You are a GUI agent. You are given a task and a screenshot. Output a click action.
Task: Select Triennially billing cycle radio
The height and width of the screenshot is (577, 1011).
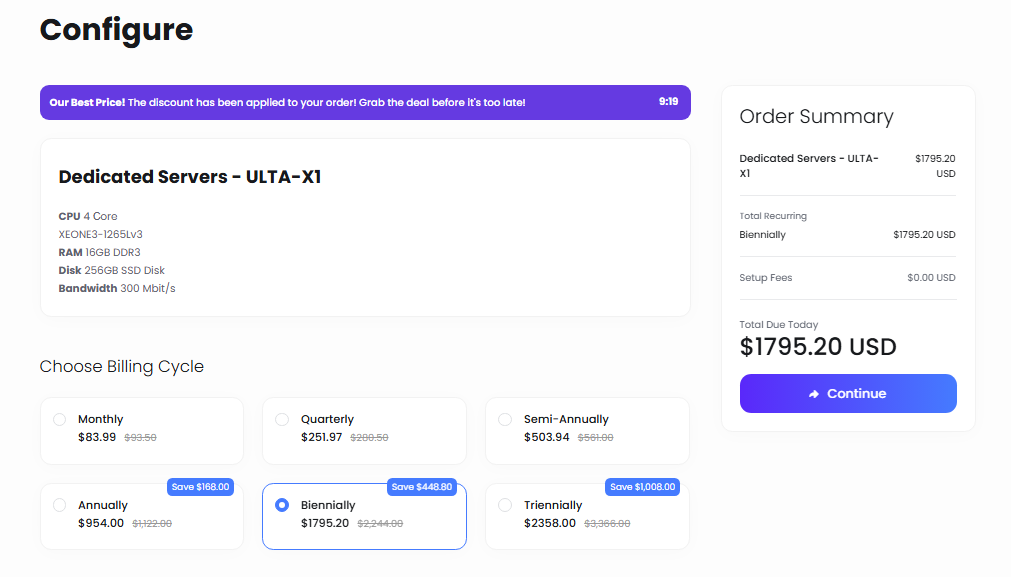(x=505, y=505)
